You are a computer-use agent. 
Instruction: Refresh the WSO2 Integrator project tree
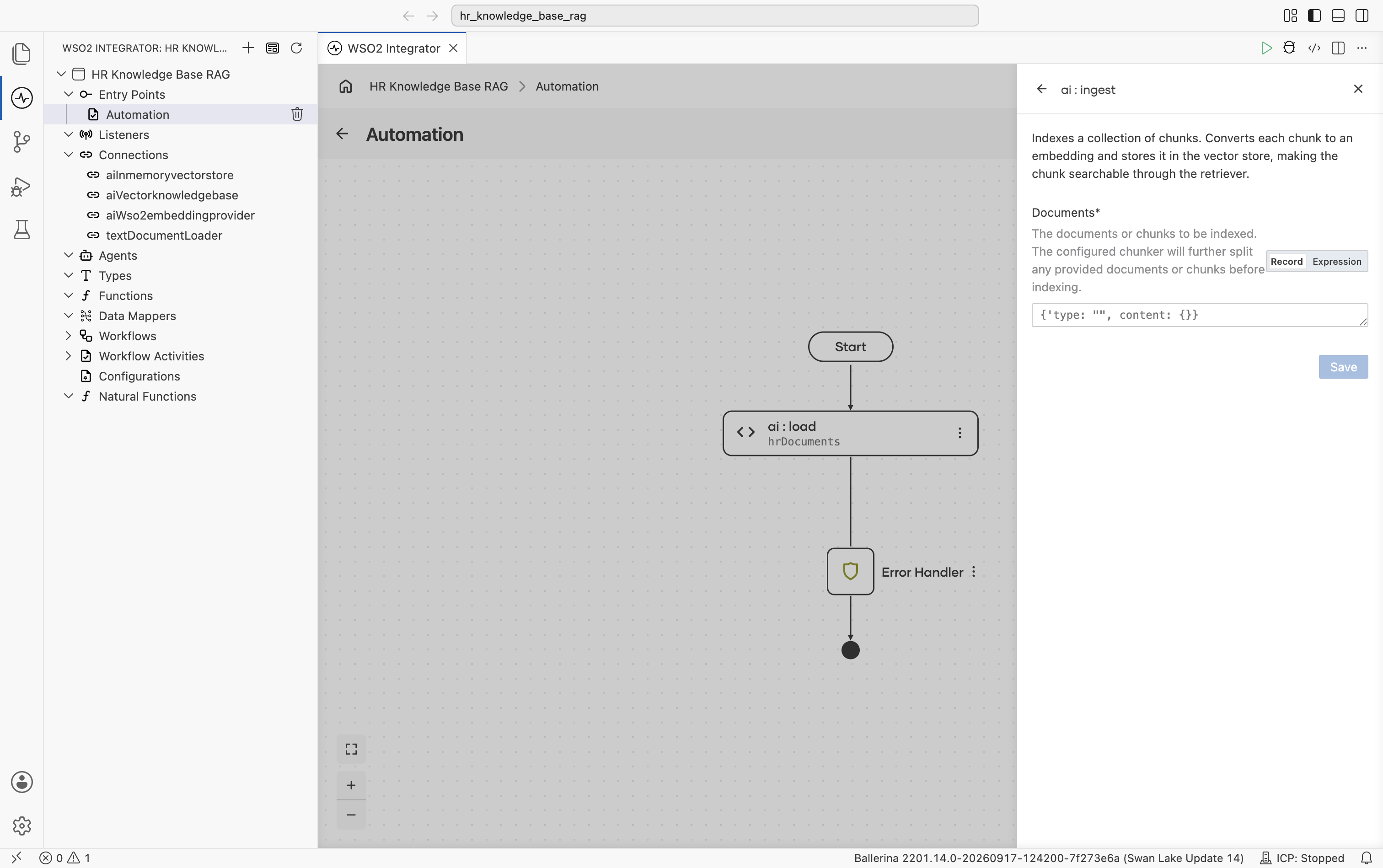coord(296,48)
